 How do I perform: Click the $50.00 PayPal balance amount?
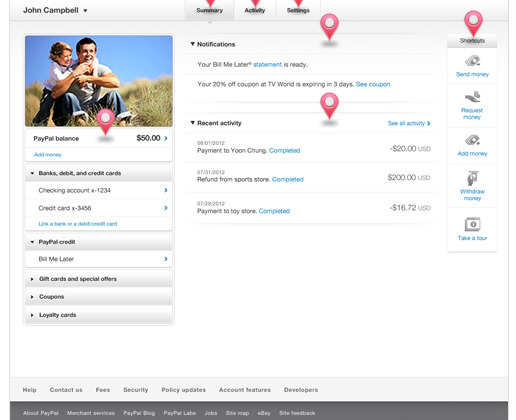point(148,138)
